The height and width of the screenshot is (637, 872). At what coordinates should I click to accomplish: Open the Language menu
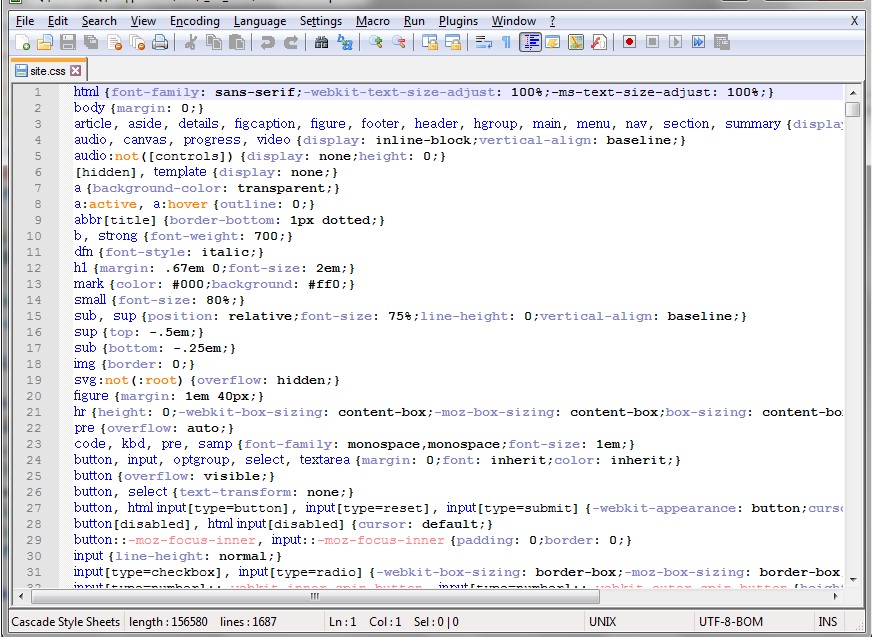(260, 21)
